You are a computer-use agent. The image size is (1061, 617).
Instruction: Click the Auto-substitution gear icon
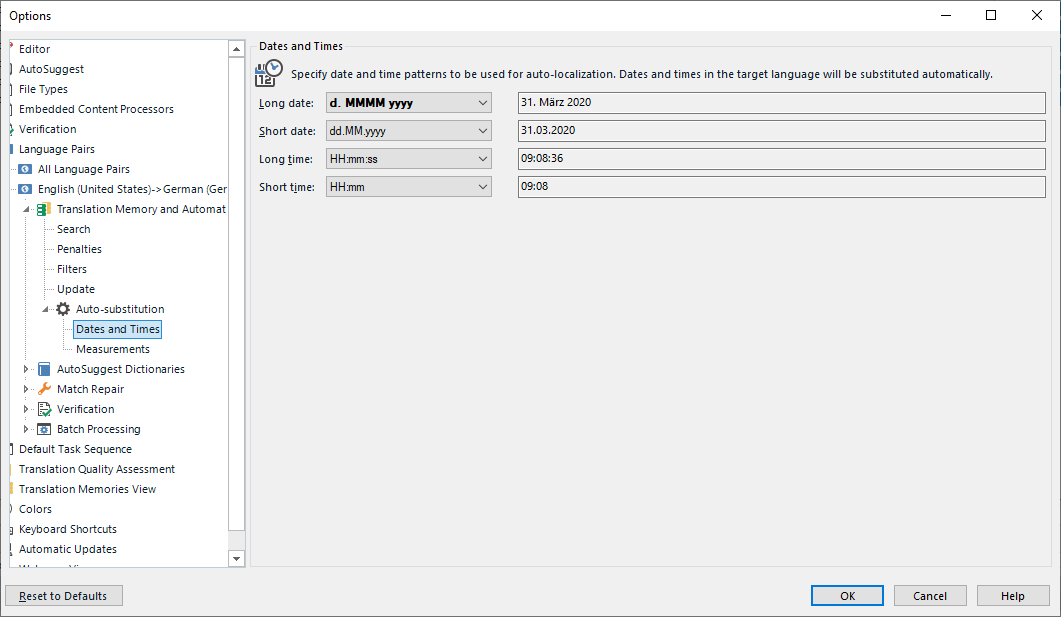coord(64,309)
